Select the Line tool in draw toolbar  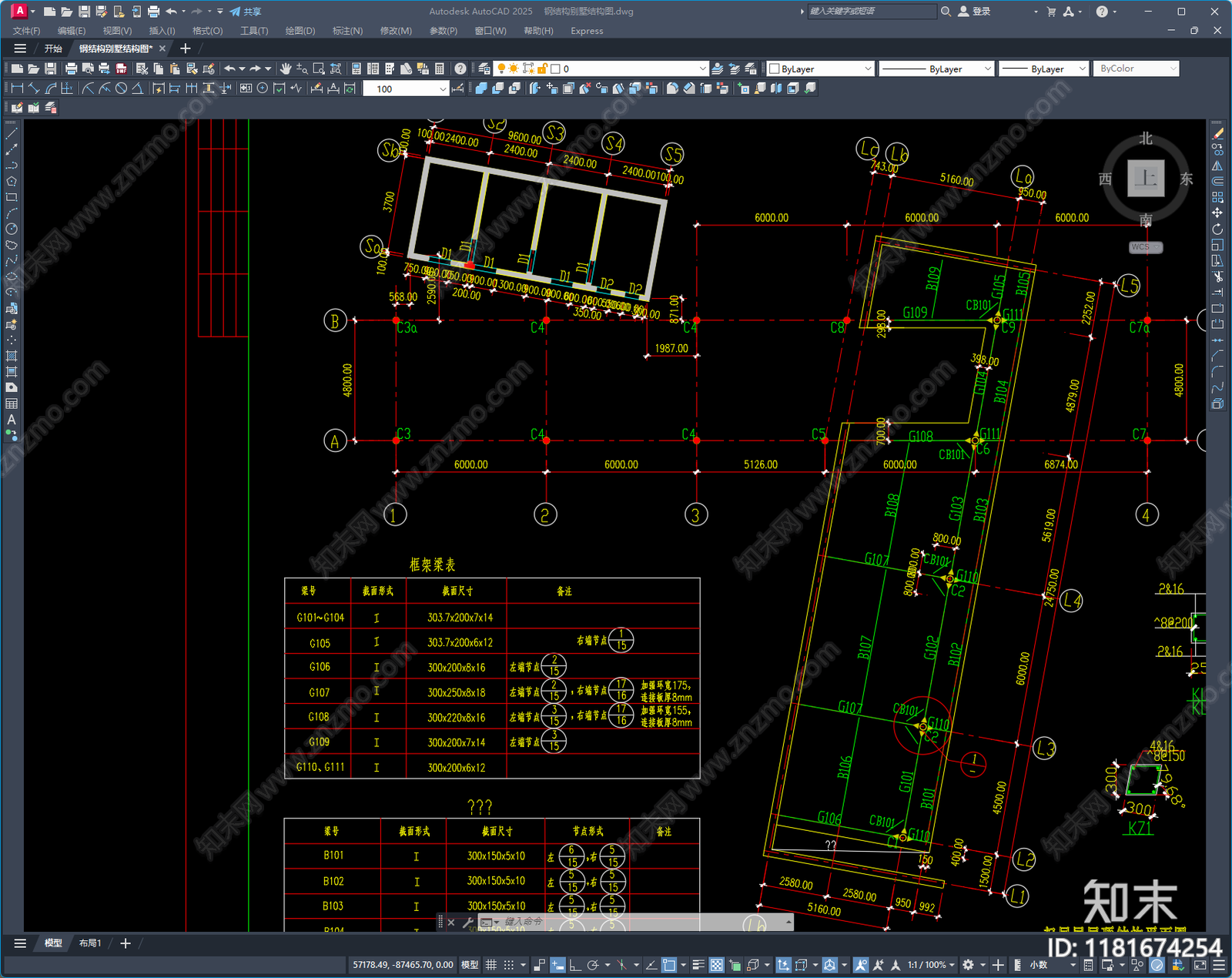12,133
